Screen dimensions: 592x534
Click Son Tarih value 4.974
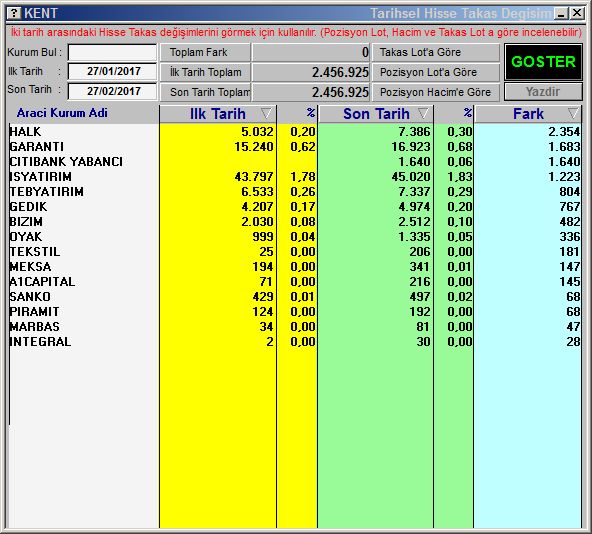point(415,207)
